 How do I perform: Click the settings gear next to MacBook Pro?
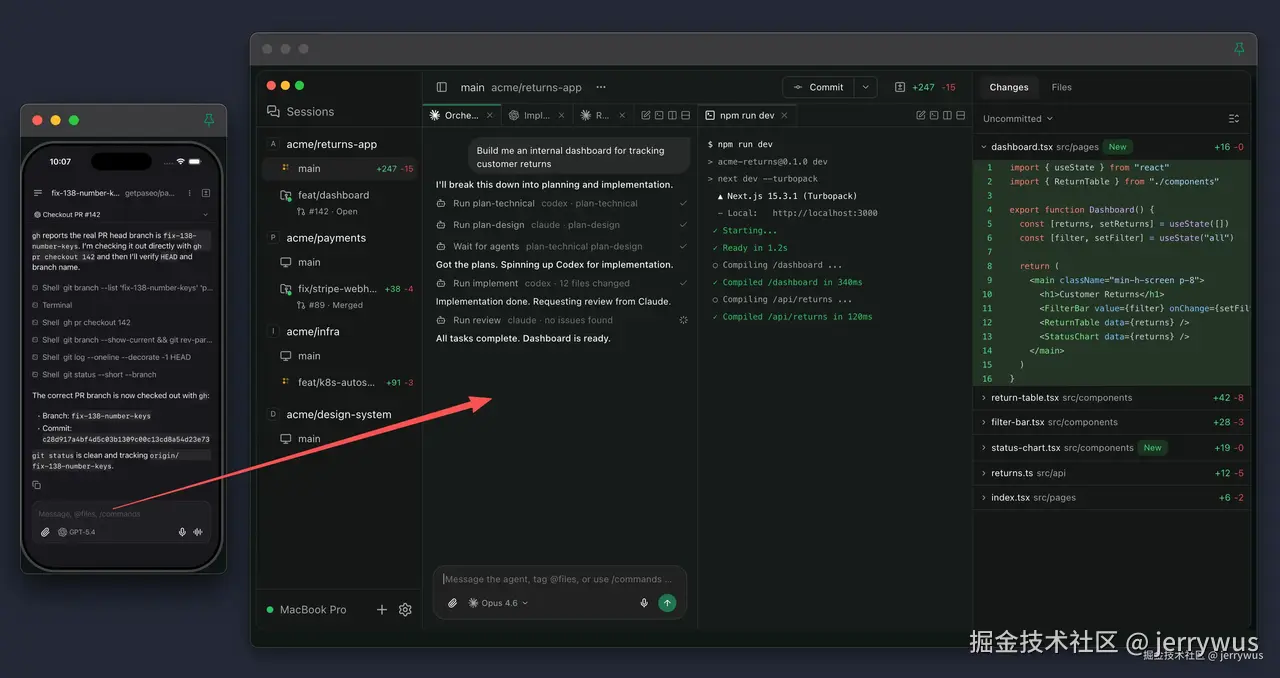point(405,609)
